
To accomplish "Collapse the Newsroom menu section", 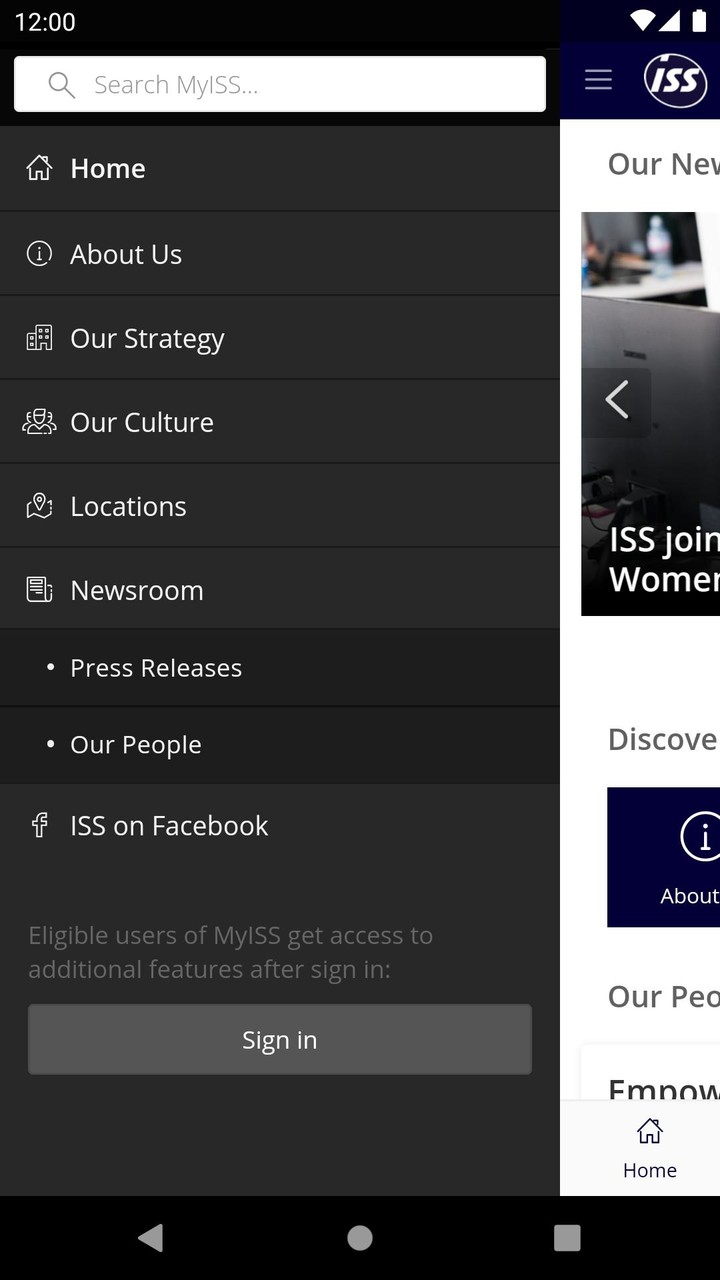I will pos(280,590).
